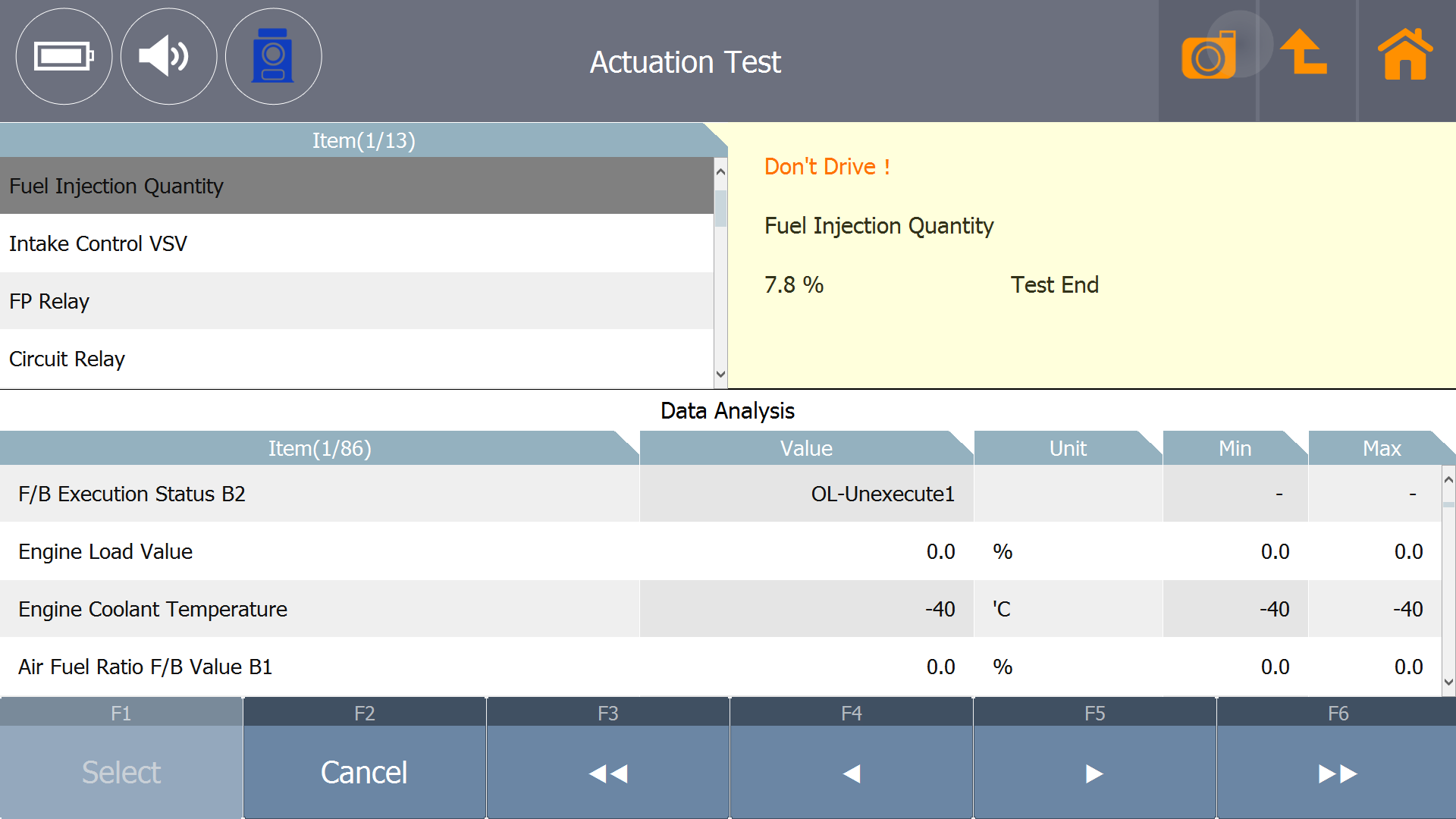Click the speaker volume icon
The width and height of the screenshot is (1456, 819).
coord(168,56)
